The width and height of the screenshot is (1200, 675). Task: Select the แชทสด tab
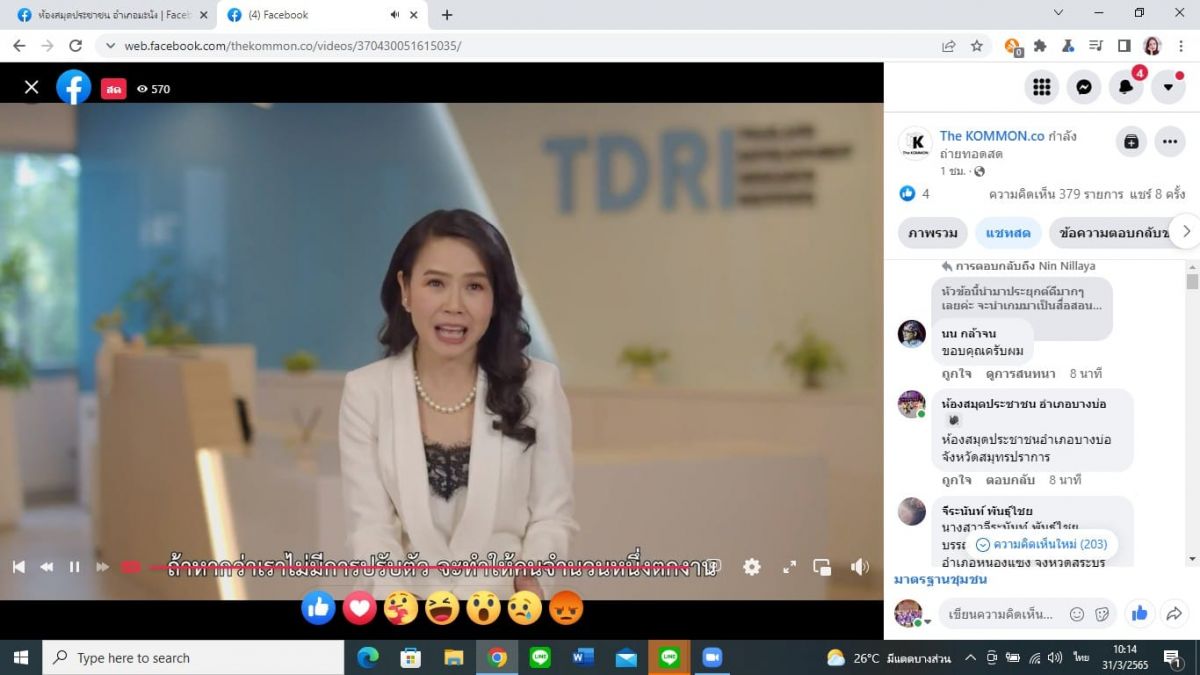1008,233
